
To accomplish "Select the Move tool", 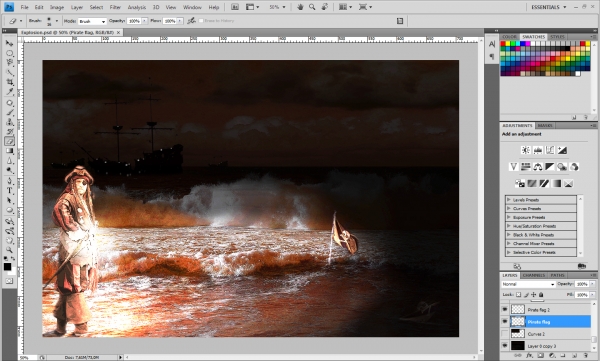I will point(9,43).
